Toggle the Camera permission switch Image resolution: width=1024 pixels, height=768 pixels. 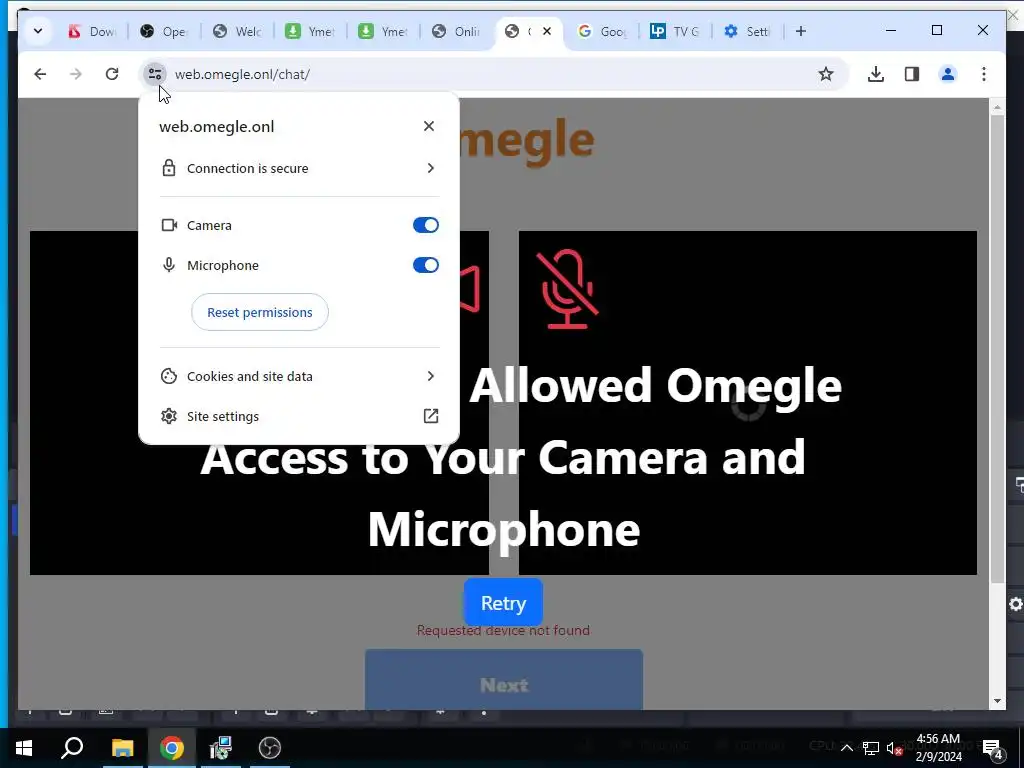[426, 225]
